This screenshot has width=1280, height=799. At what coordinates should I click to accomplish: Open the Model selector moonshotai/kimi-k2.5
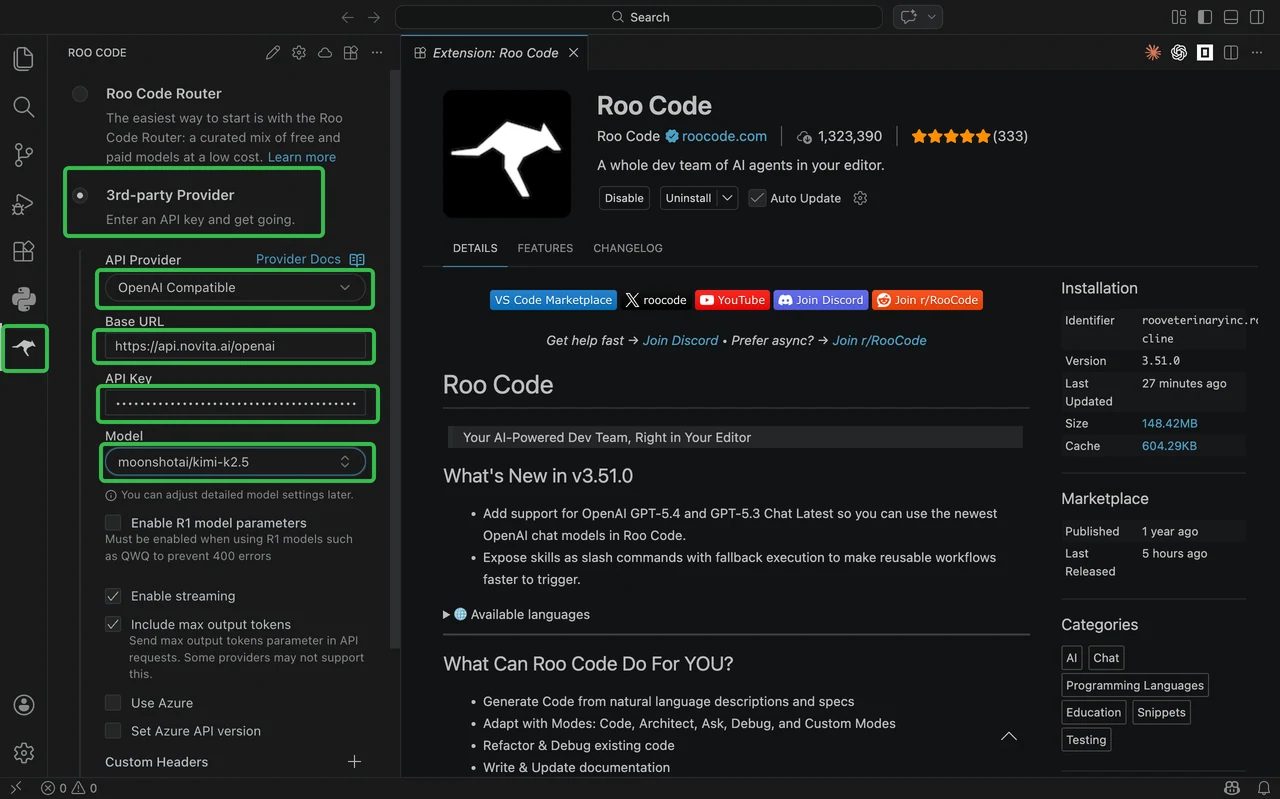click(x=235, y=462)
